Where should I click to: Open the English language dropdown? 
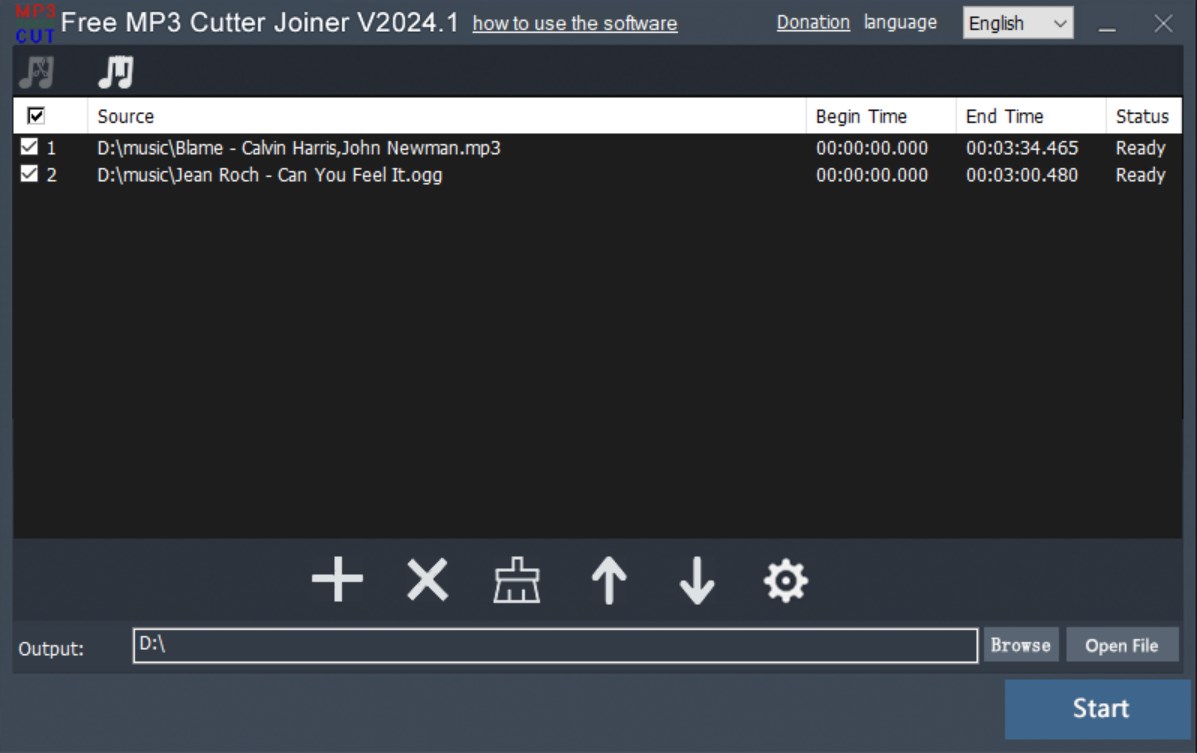(x=1017, y=22)
